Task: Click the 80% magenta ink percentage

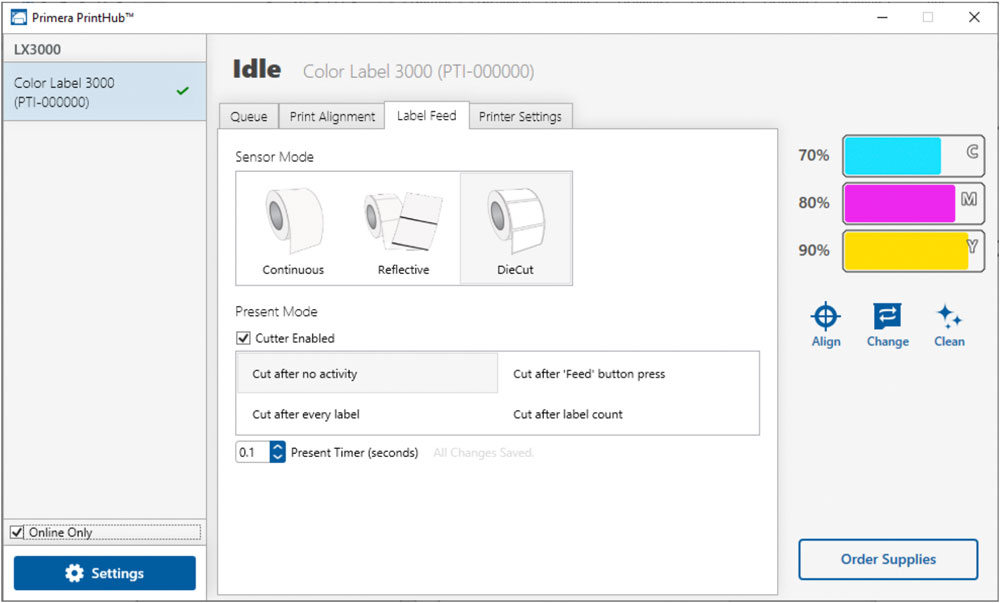Action: pyautogui.click(x=814, y=203)
